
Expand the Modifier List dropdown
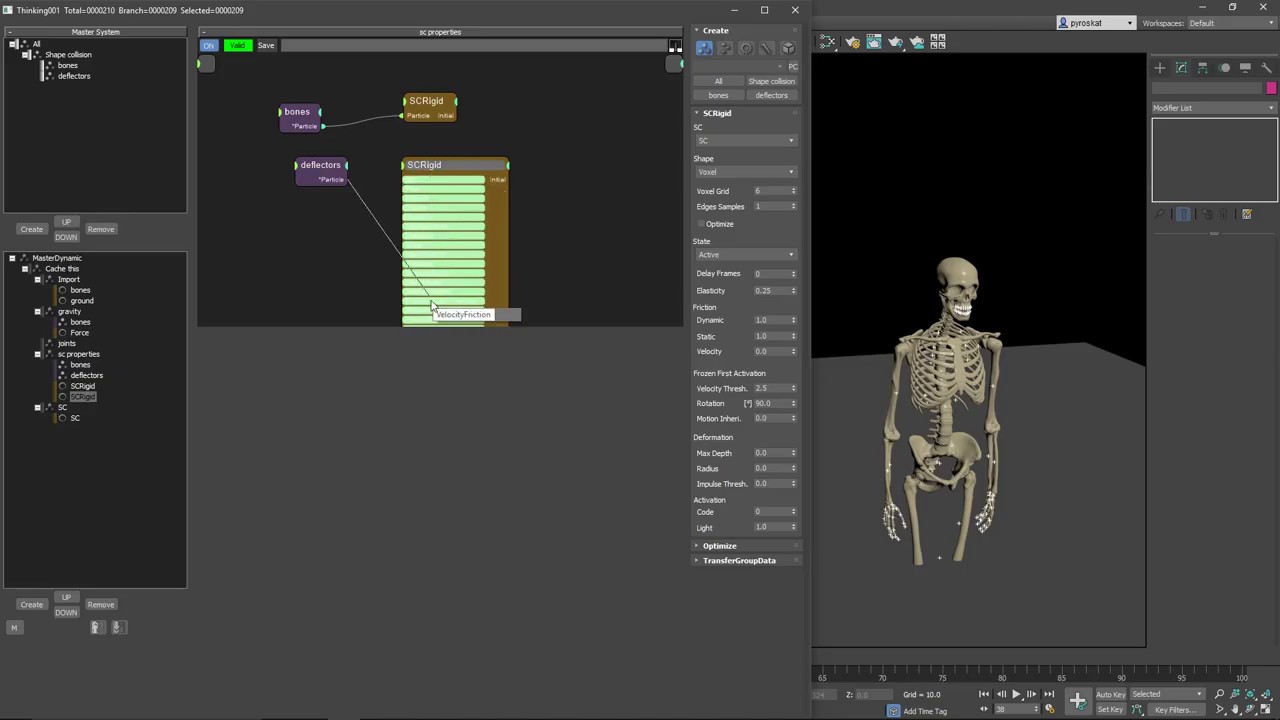click(x=1213, y=108)
